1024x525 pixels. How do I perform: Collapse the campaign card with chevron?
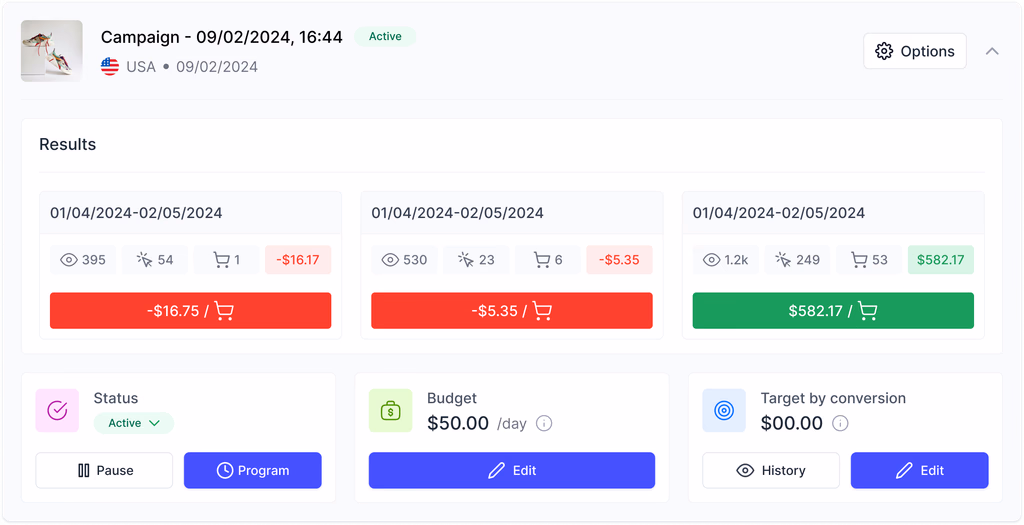[x=992, y=51]
